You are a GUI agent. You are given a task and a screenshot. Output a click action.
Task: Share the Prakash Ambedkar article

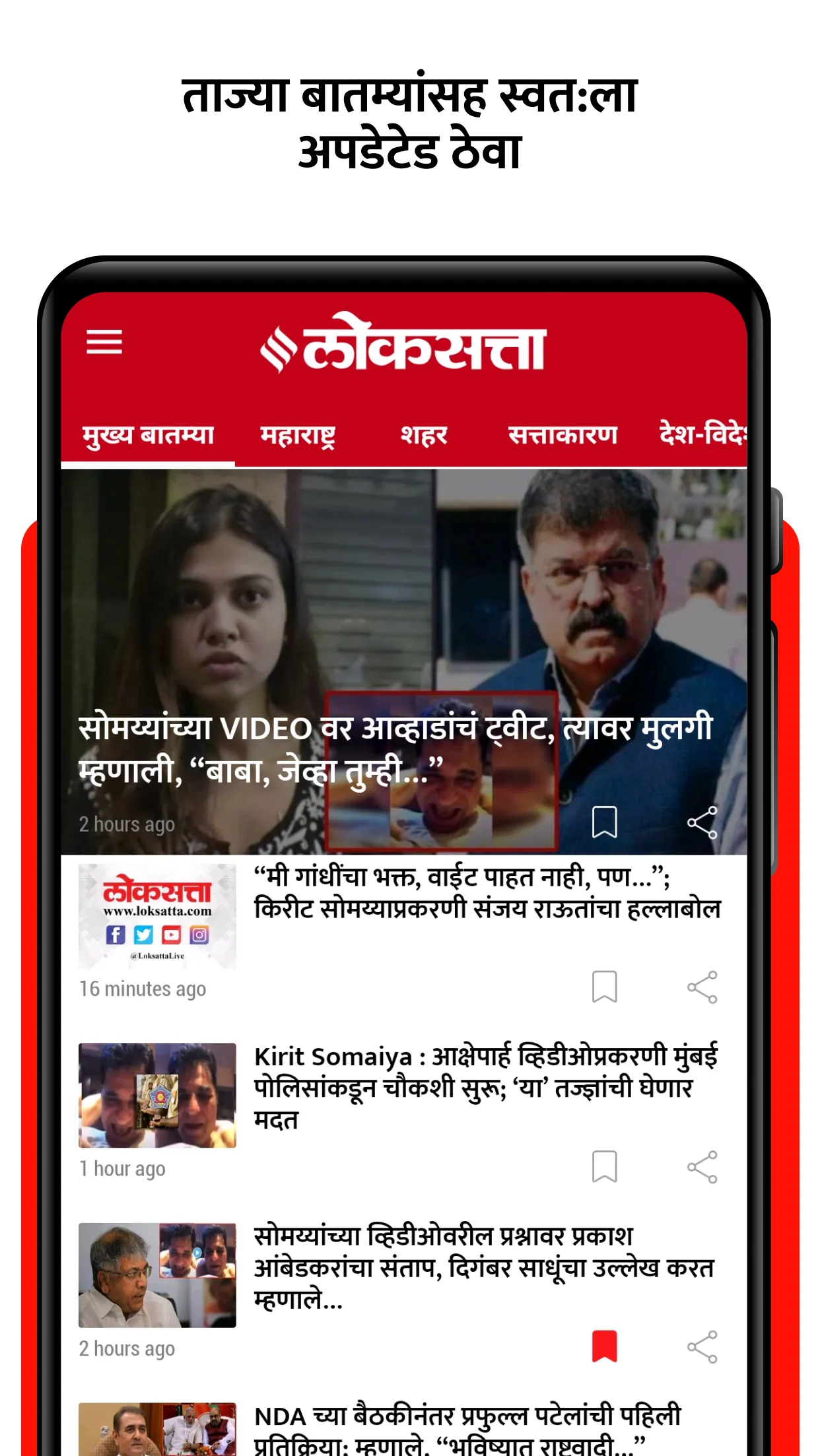702,1346
